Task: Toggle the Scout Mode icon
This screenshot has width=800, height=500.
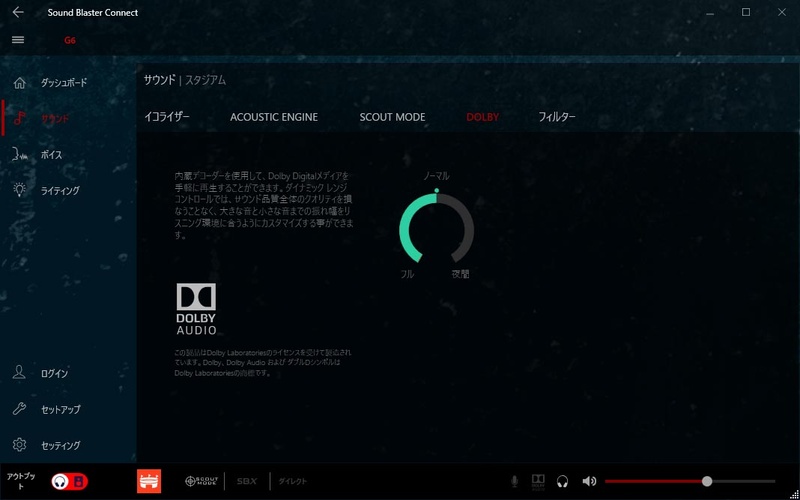Action: (201, 481)
